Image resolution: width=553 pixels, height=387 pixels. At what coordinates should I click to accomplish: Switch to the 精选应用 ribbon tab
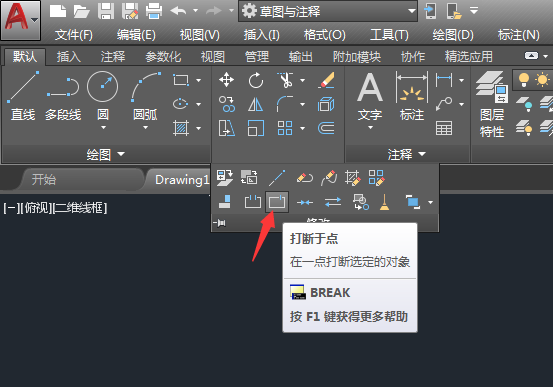(x=469, y=56)
